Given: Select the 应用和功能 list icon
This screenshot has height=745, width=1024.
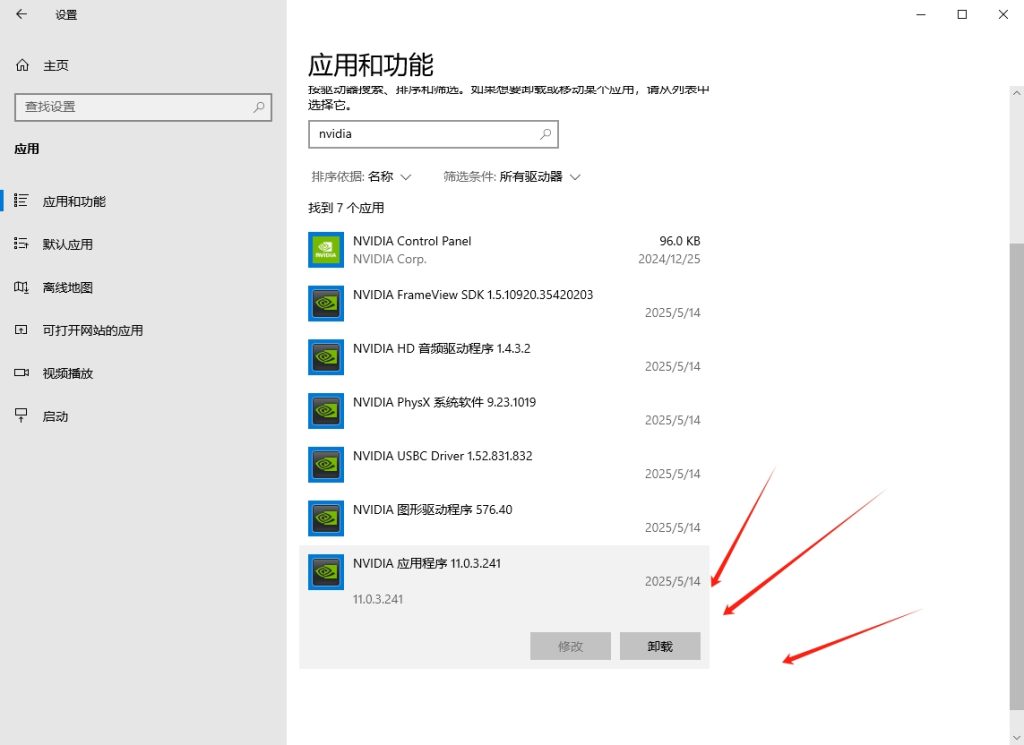Looking at the screenshot, I should [x=21, y=200].
